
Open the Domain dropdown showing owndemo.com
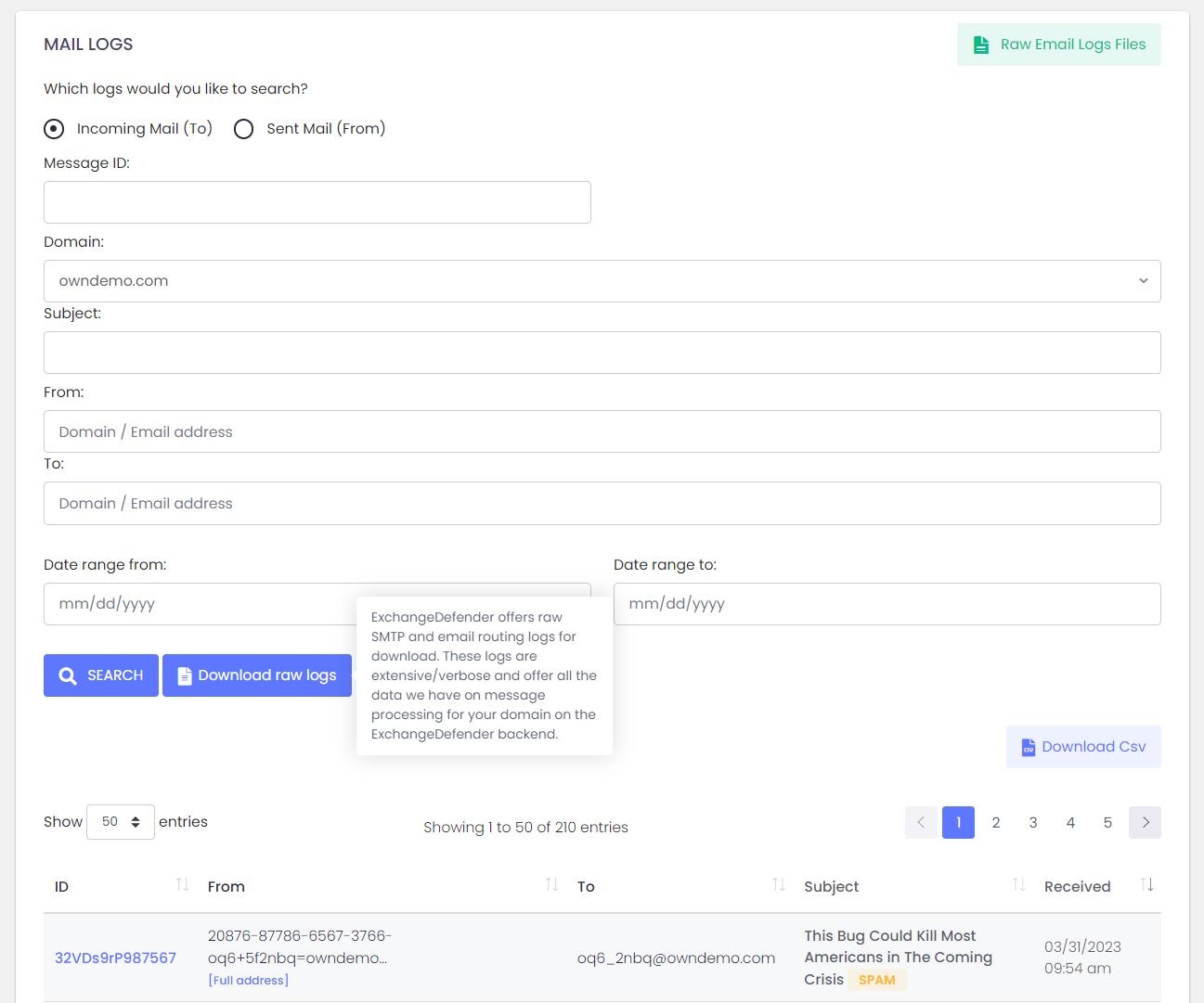click(x=602, y=281)
